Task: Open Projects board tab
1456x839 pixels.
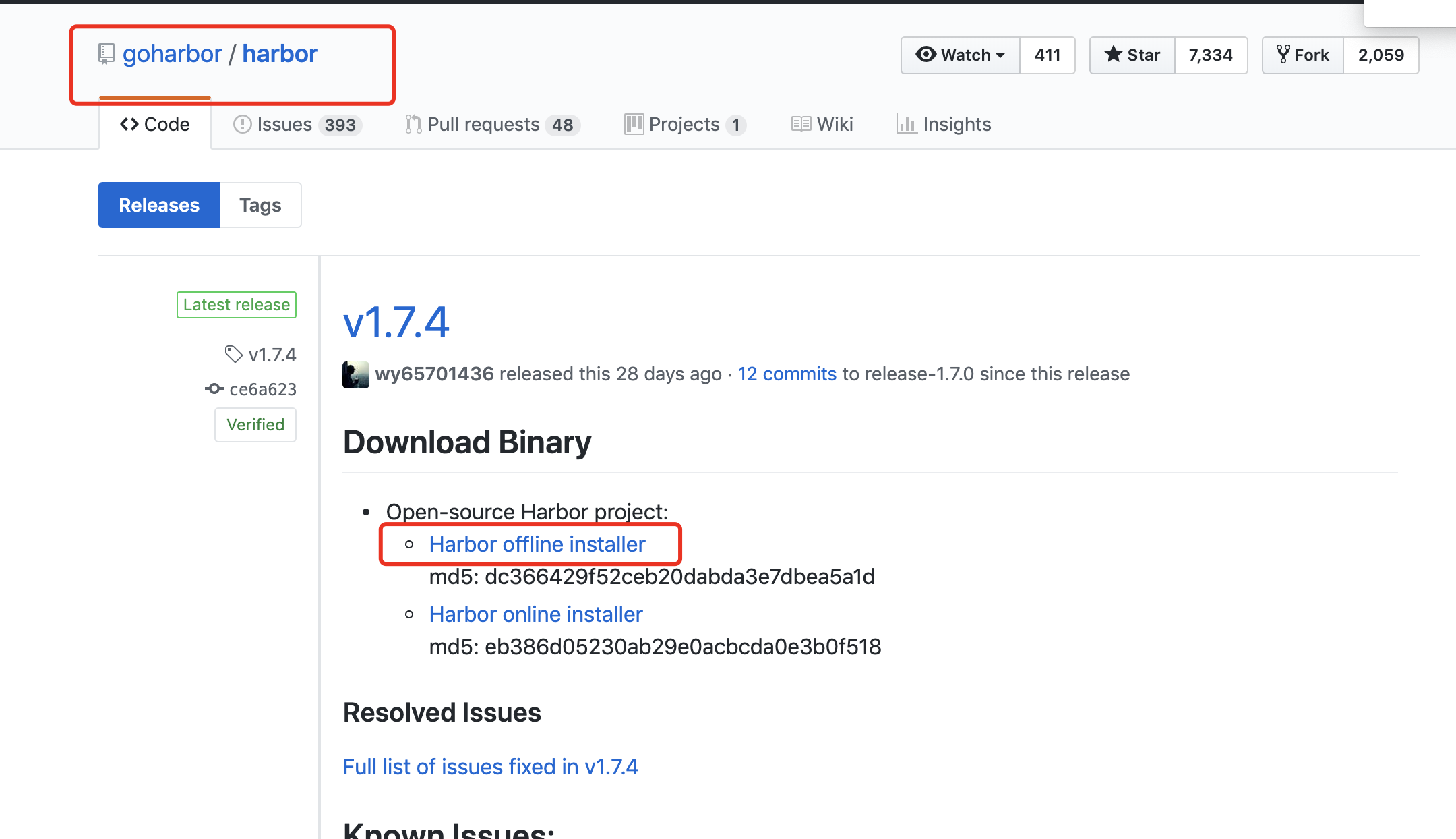Action: point(684,125)
